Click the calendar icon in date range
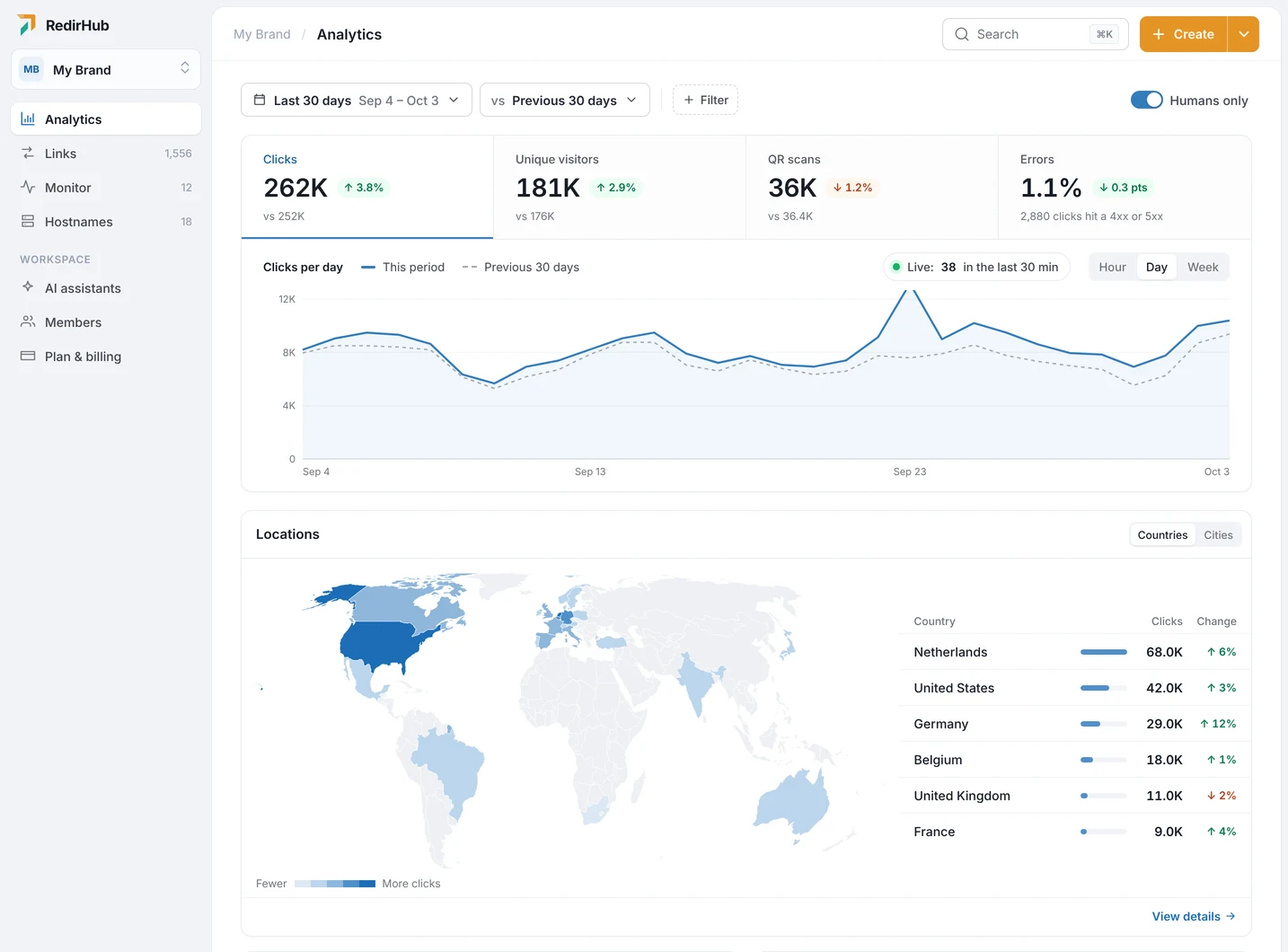This screenshot has height=952, width=1288. 260,100
